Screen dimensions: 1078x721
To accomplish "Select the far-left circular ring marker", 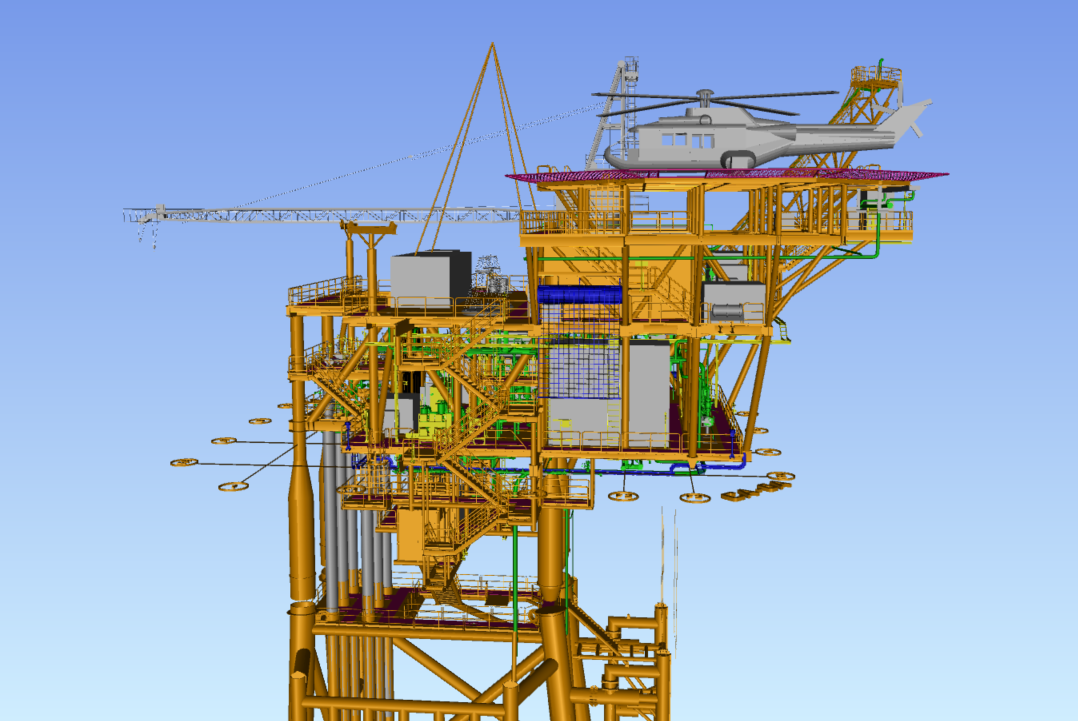I will pos(184,462).
